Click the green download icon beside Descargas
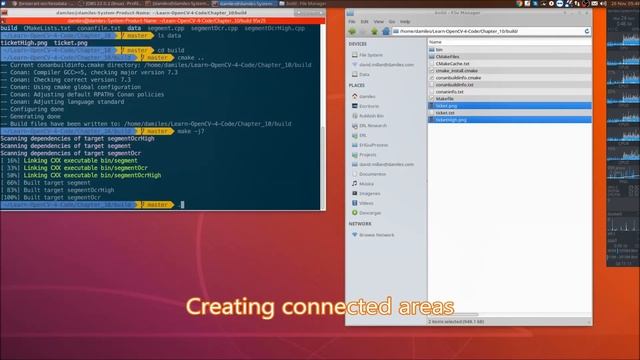The image size is (640, 360). (x=354, y=213)
